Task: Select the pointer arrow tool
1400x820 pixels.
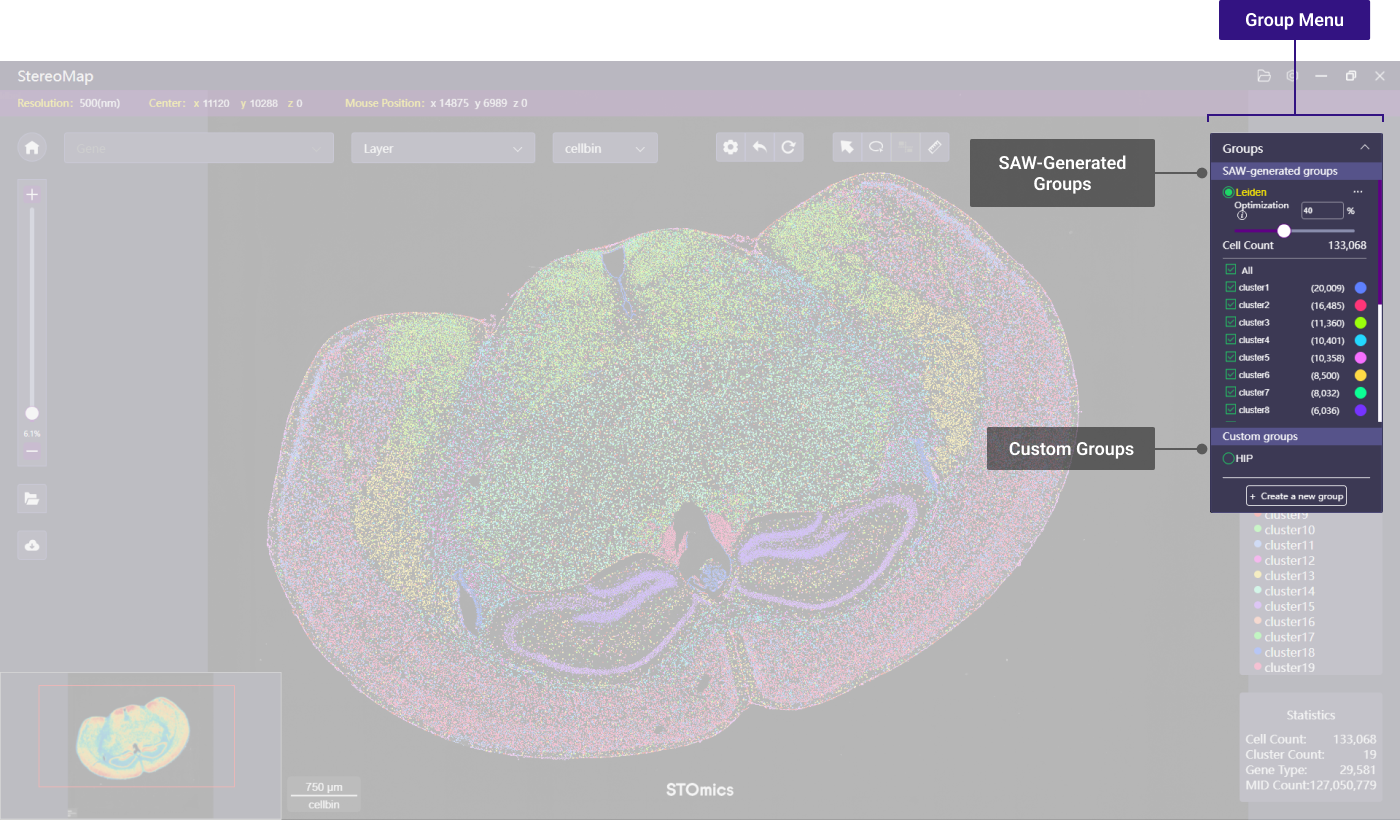Action: 847,147
